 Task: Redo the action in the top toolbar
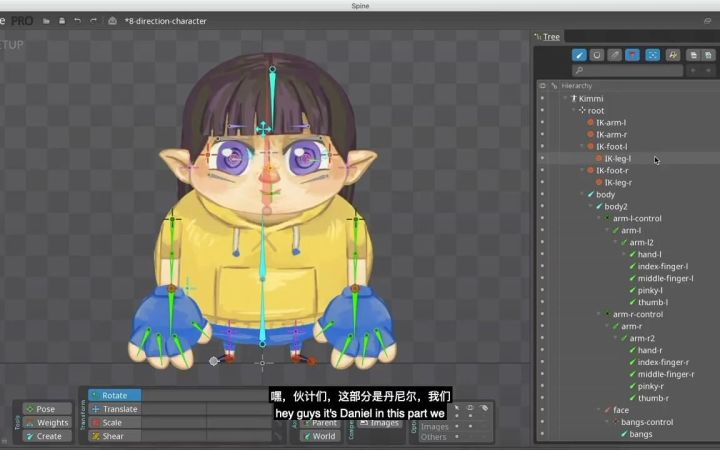(93, 21)
